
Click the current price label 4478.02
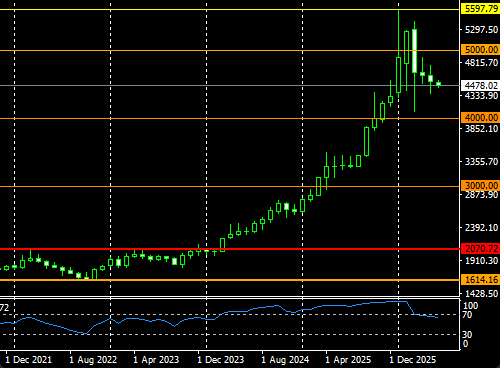click(x=480, y=85)
